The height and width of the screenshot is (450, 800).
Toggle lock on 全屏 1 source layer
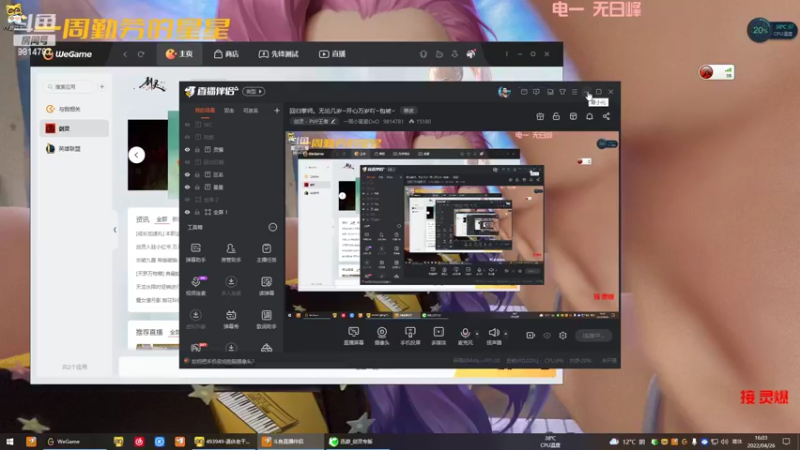[x=197, y=212]
